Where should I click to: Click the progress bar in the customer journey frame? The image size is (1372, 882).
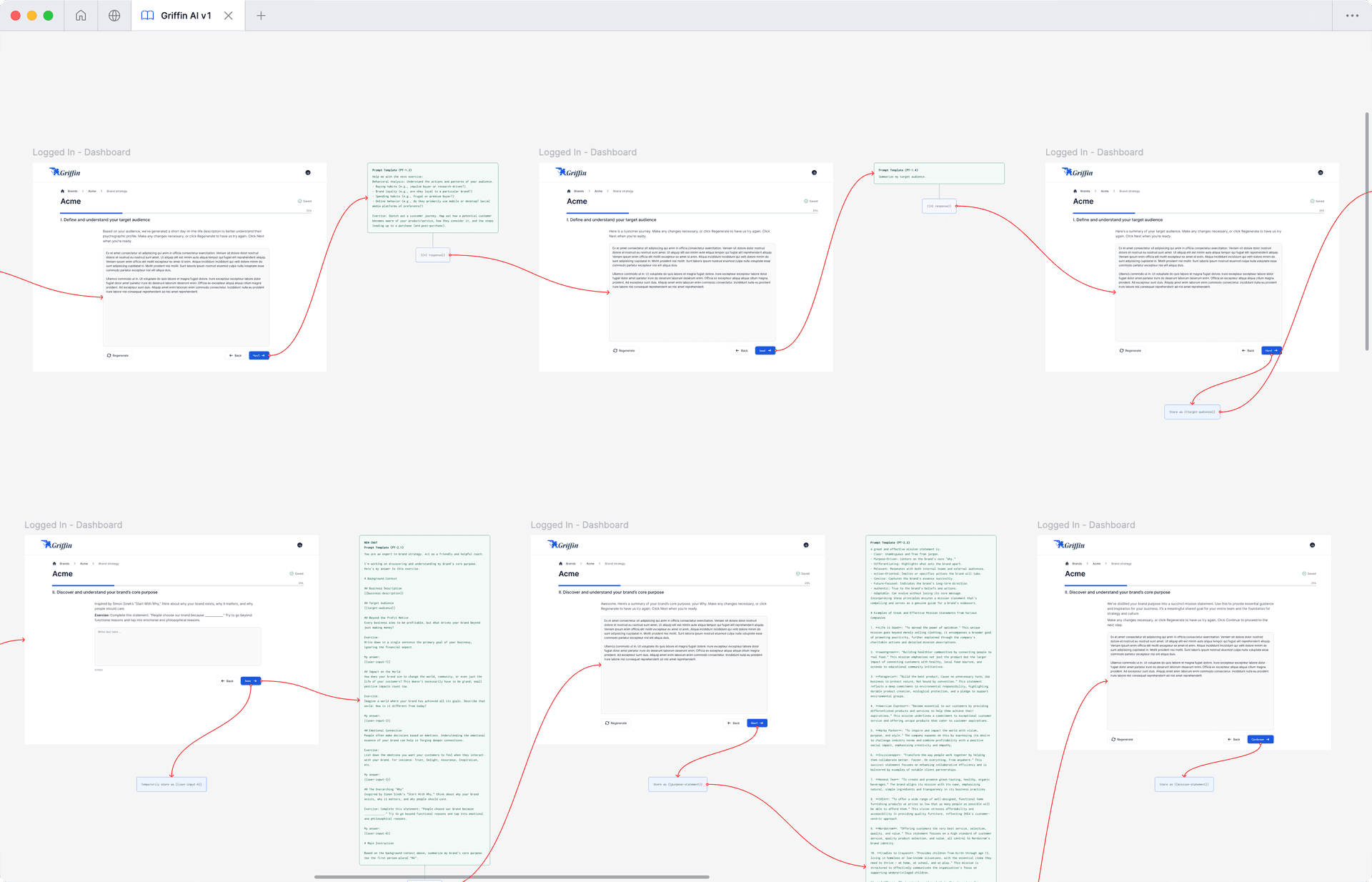pos(692,212)
